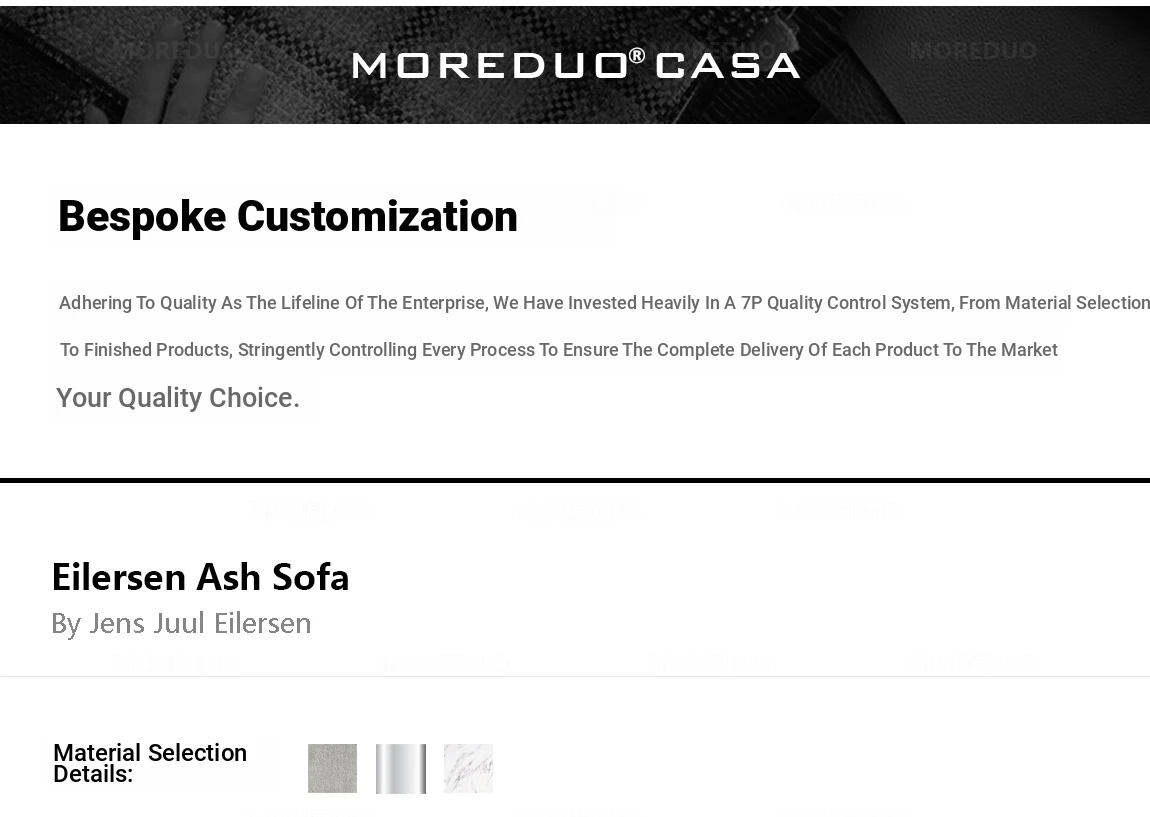Select the grey fabric material swatch
This screenshot has height=817, width=1150.
click(x=332, y=768)
